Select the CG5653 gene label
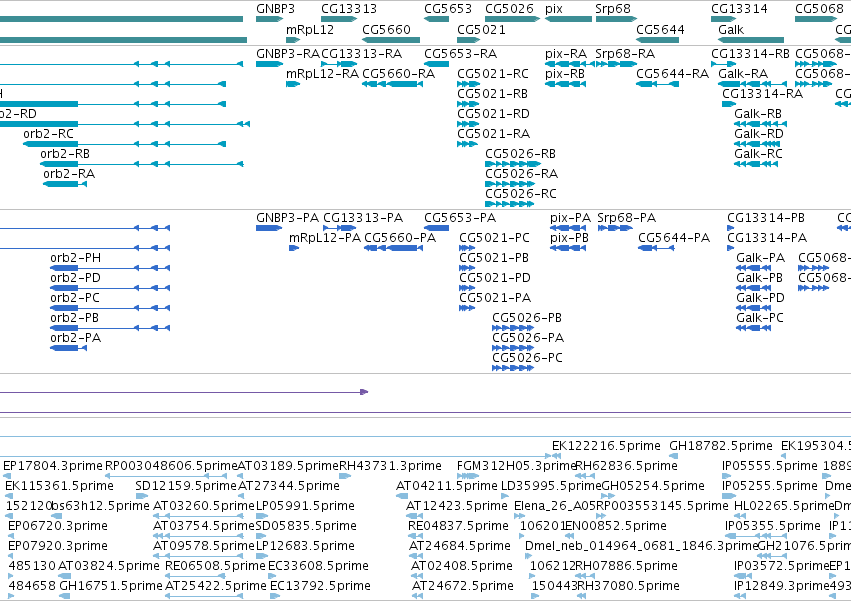The height and width of the screenshot is (601, 851). [448, 9]
